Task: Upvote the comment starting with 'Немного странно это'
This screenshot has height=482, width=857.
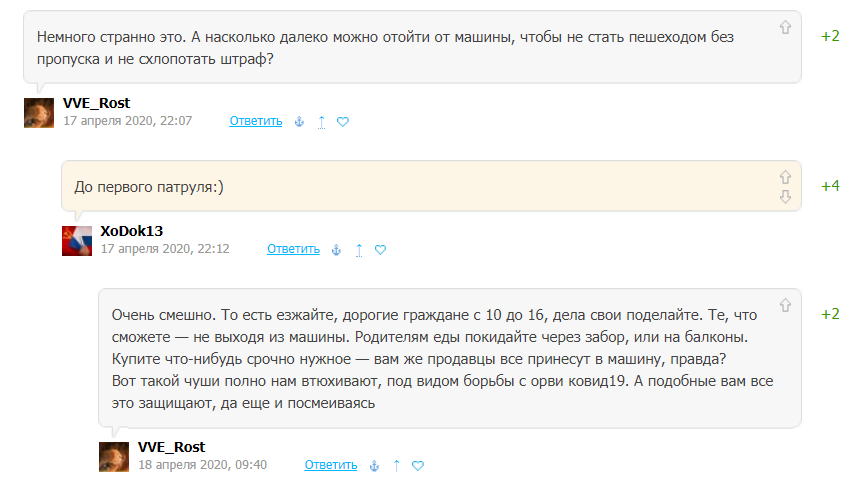Action: (x=785, y=28)
